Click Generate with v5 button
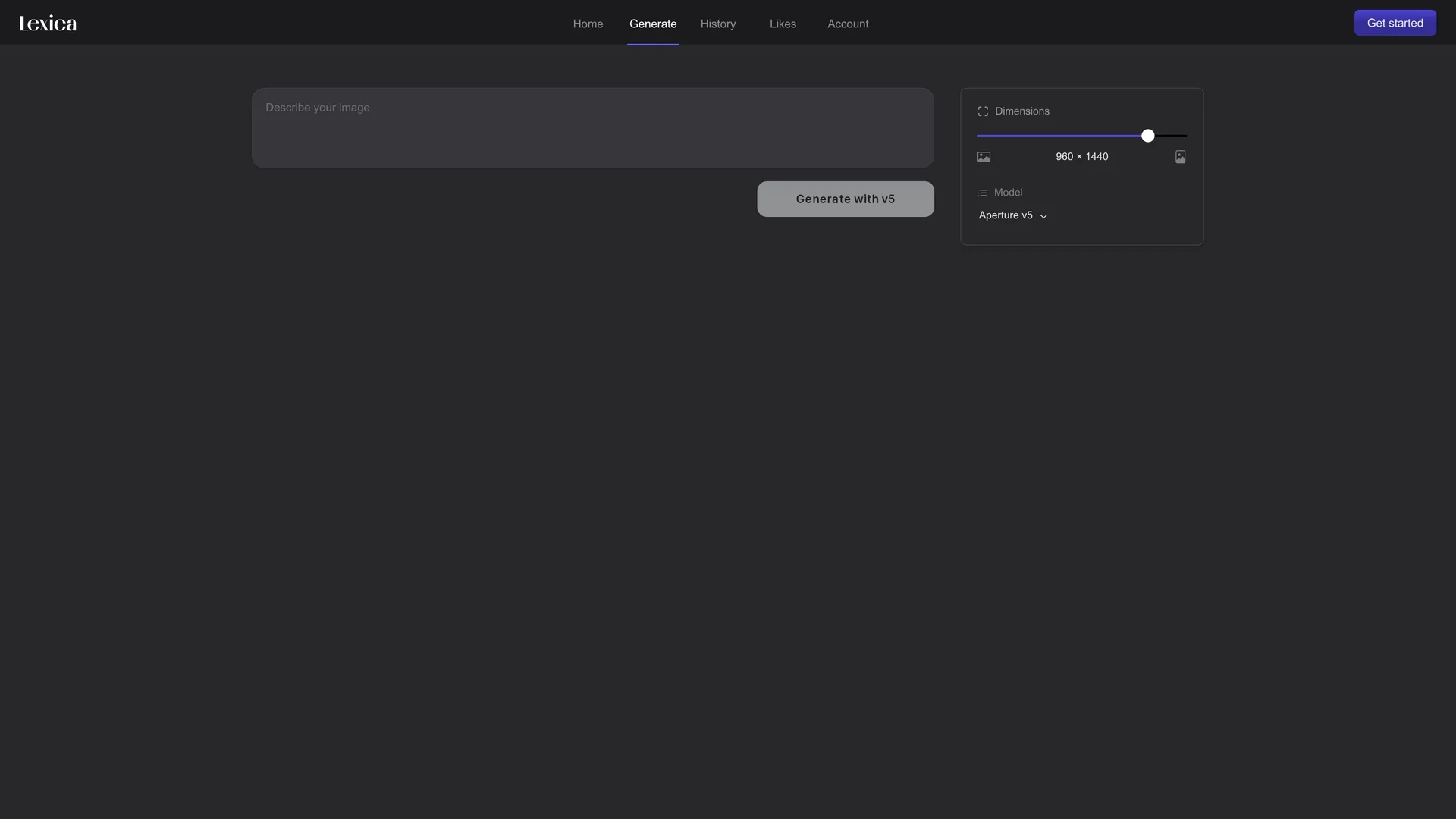 [845, 199]
